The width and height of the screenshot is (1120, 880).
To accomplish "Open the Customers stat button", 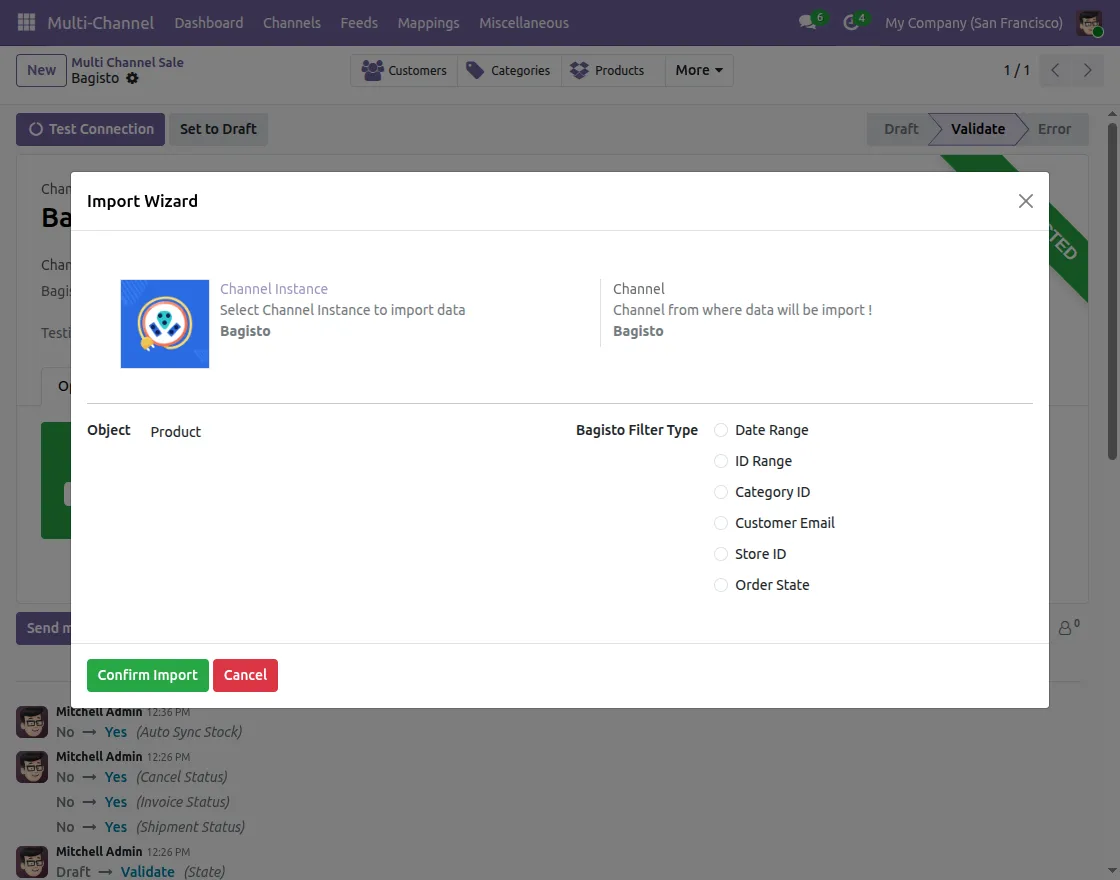I will click(404, 71).
